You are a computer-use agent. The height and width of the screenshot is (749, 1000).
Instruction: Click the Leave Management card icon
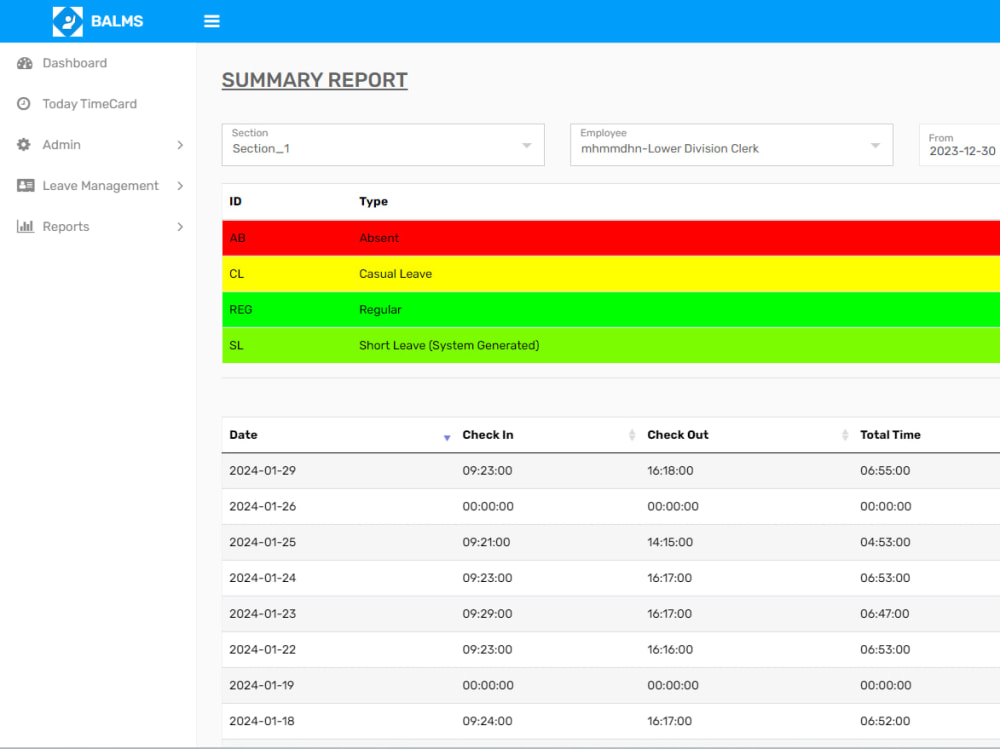click(26, 185)
